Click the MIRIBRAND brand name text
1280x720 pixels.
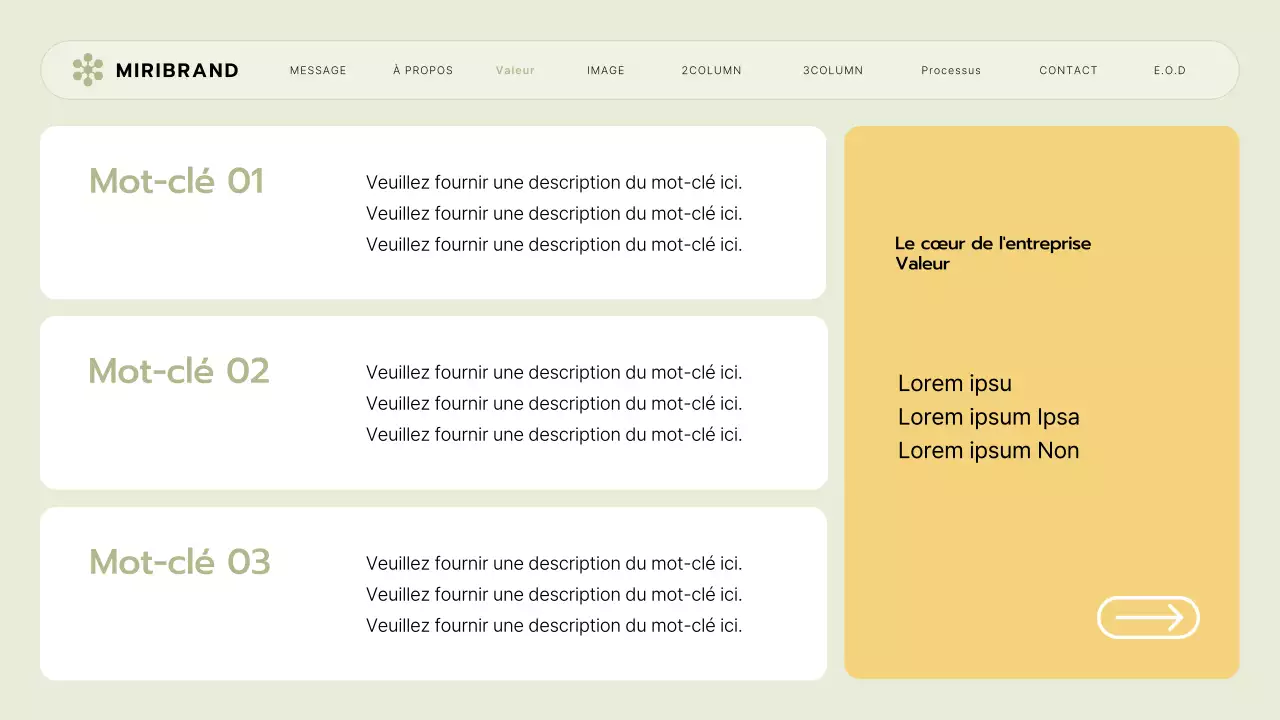pyautogui.click(x=178, y=70)
